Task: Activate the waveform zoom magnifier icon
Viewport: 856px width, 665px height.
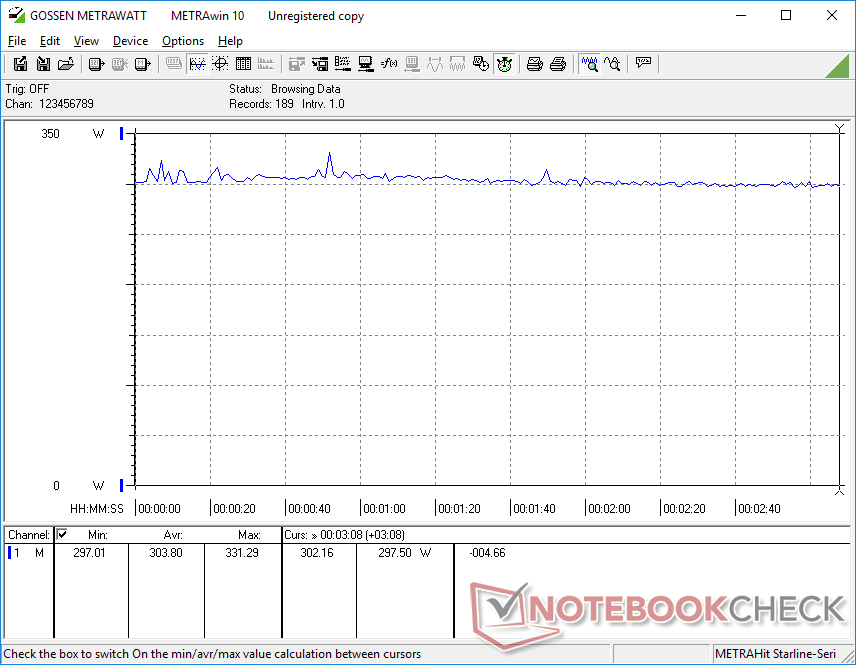Action: point(589,64)
